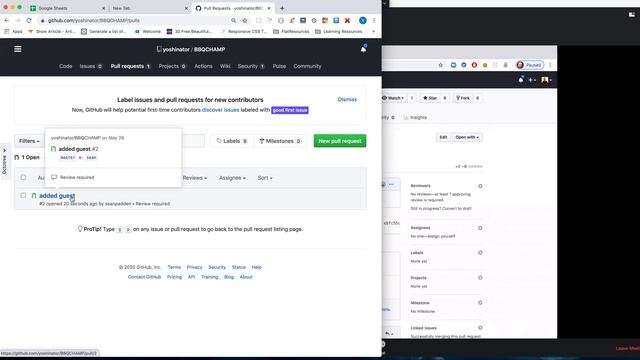This screenshot has height=360, width=640.
Task: Click the red Opera-style extension icon, back window
Action: pyautogui.click(x=474, y=65)
